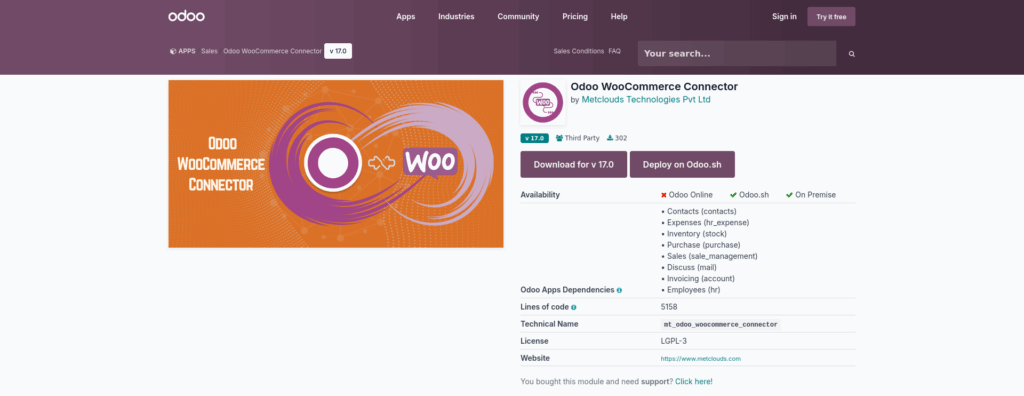Click the info icon beside Odoo Apps Dependencies
This screenshot has width=1024, height=396.
pyautogui.click(x=619, y=290)
